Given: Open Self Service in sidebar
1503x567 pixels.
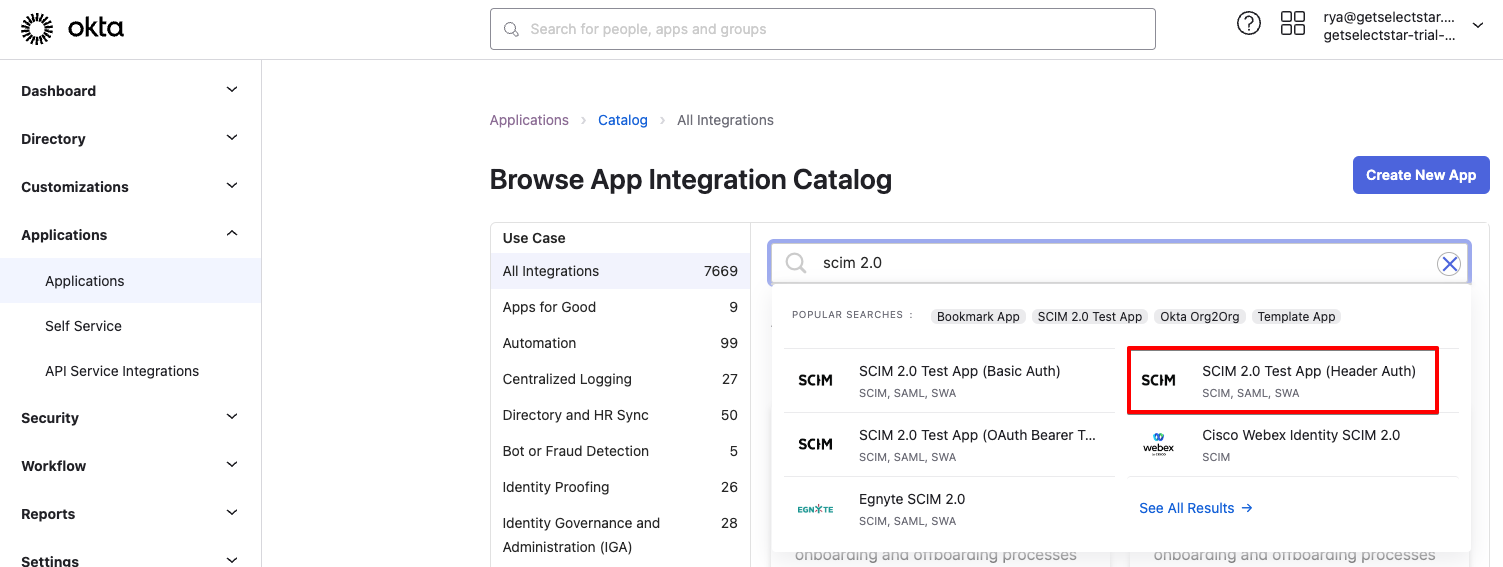Looking at the screenshot, I should 83,326.
